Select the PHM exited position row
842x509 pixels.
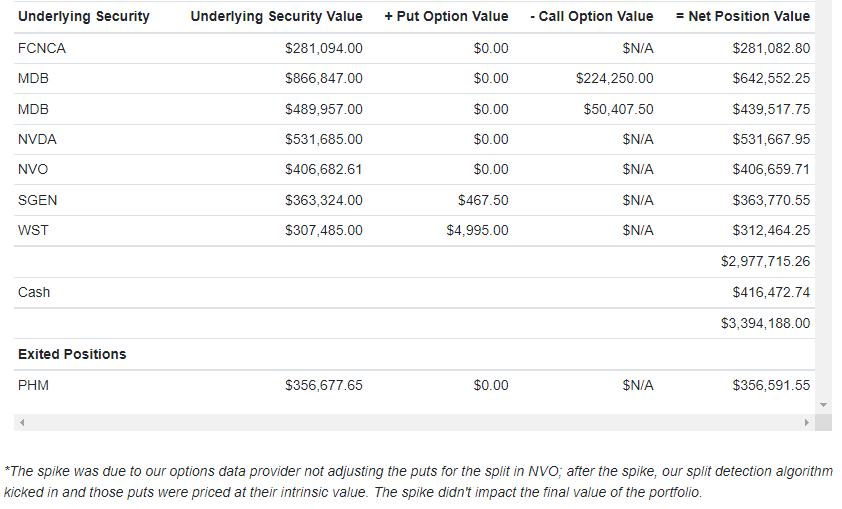414,386
